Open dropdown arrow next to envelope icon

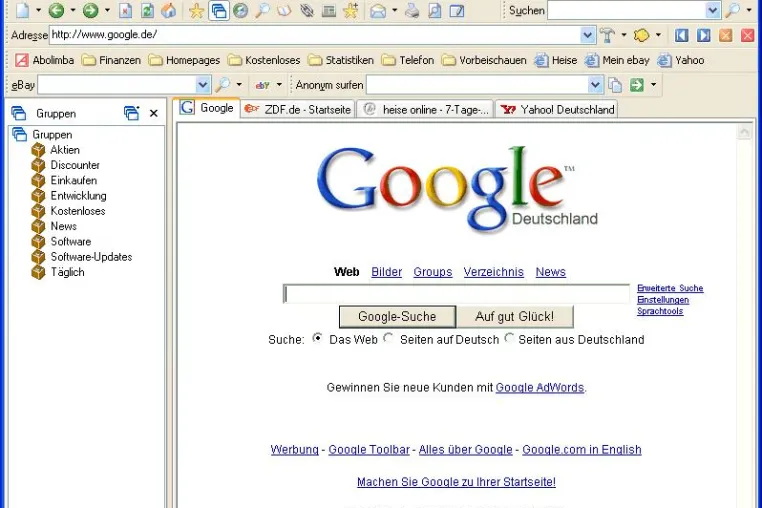pos(395,10)
